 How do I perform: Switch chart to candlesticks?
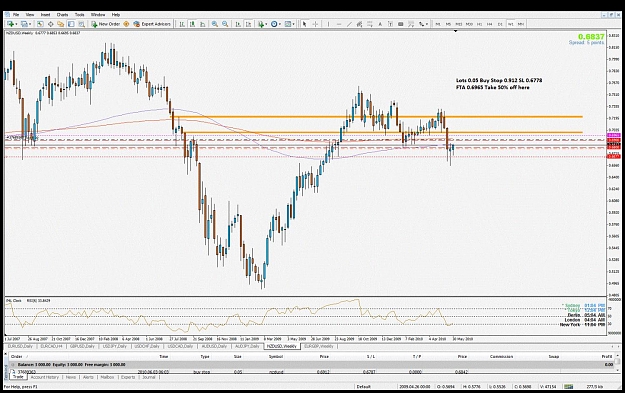(192, 24)
